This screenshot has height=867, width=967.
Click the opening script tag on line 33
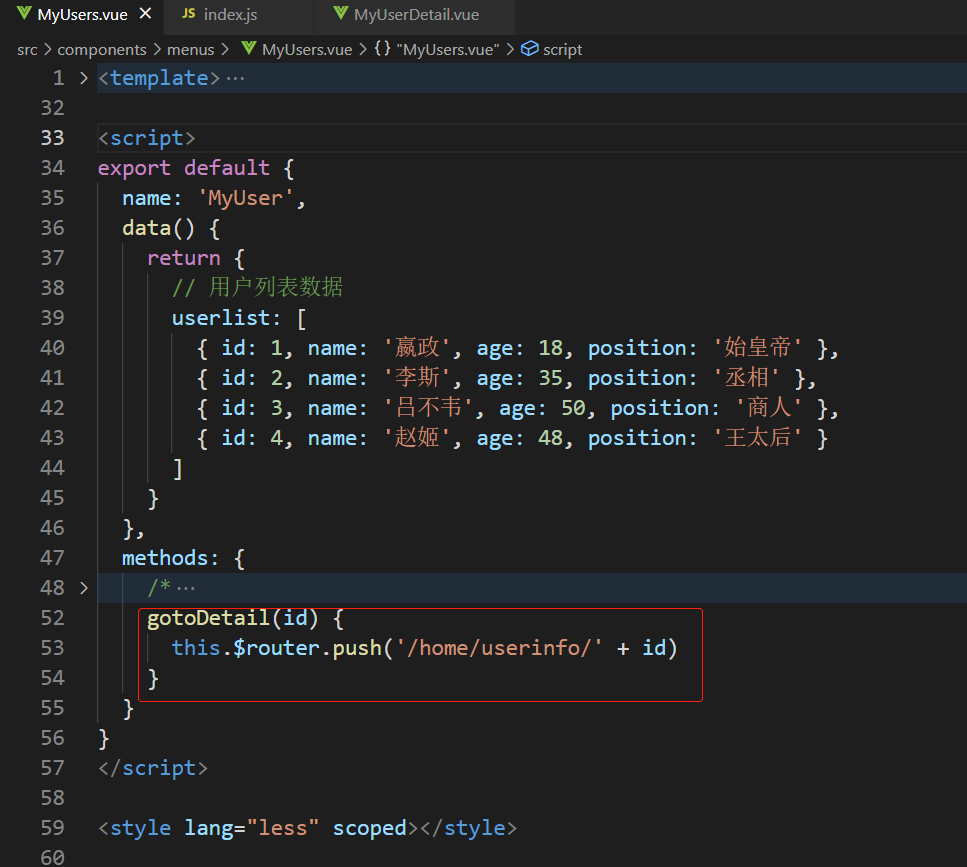[147, 138]
